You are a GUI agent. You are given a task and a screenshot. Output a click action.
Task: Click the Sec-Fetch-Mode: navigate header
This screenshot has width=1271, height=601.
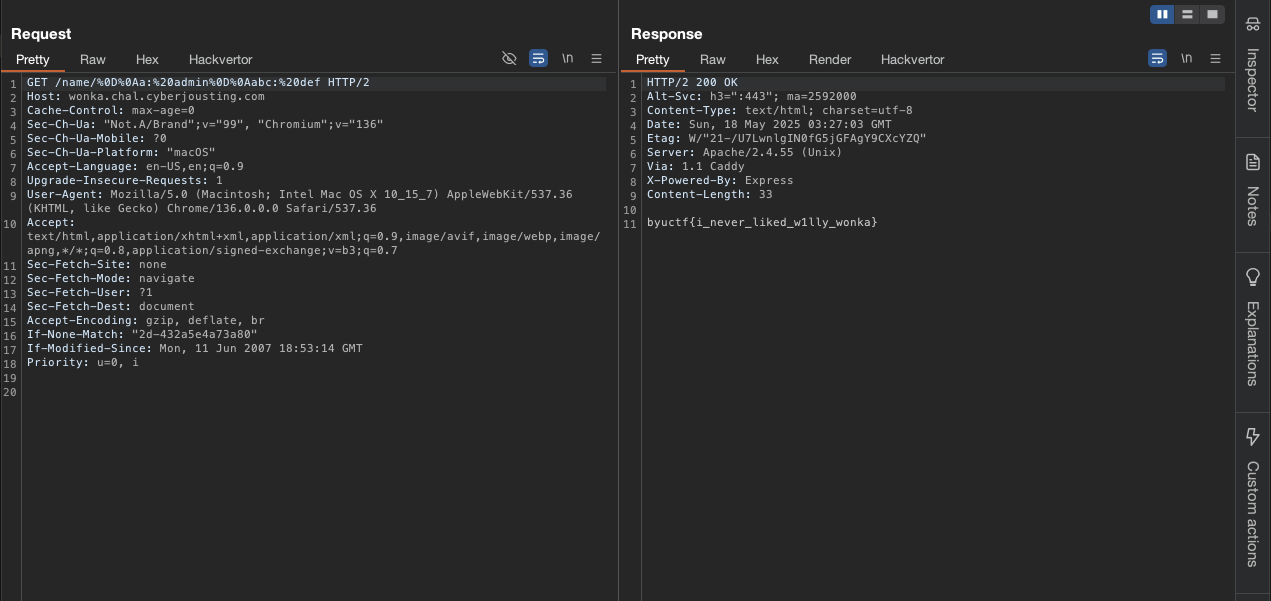click(111, 279)
